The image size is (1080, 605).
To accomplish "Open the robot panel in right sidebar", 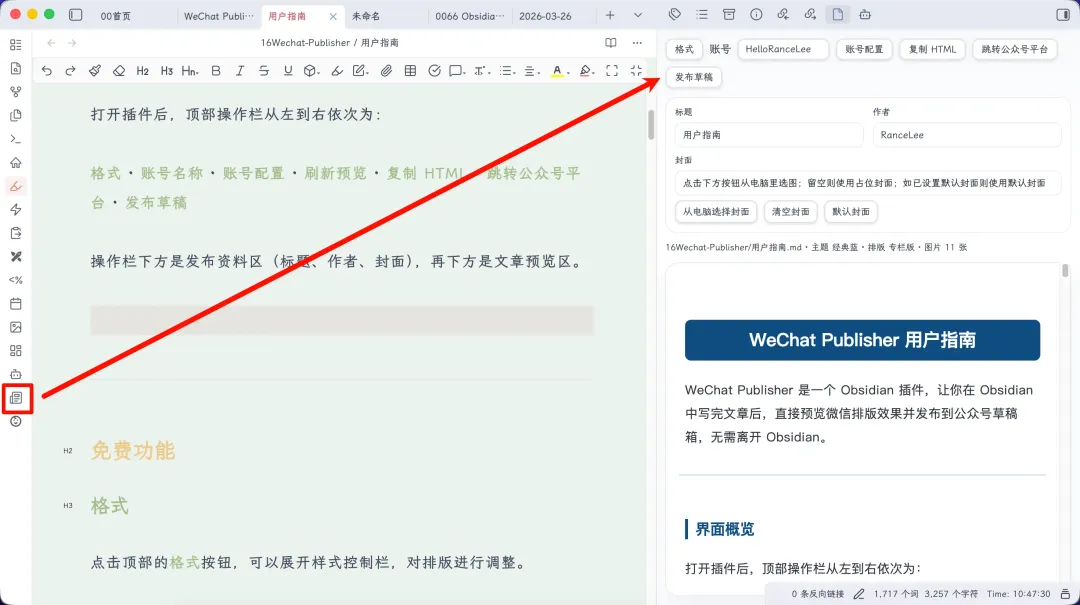I will coord(865,14).
